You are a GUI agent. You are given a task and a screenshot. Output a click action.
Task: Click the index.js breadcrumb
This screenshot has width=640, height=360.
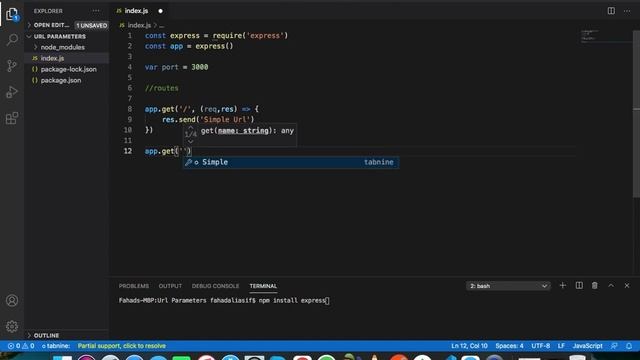pyautogui.click(x=139, y=25)
